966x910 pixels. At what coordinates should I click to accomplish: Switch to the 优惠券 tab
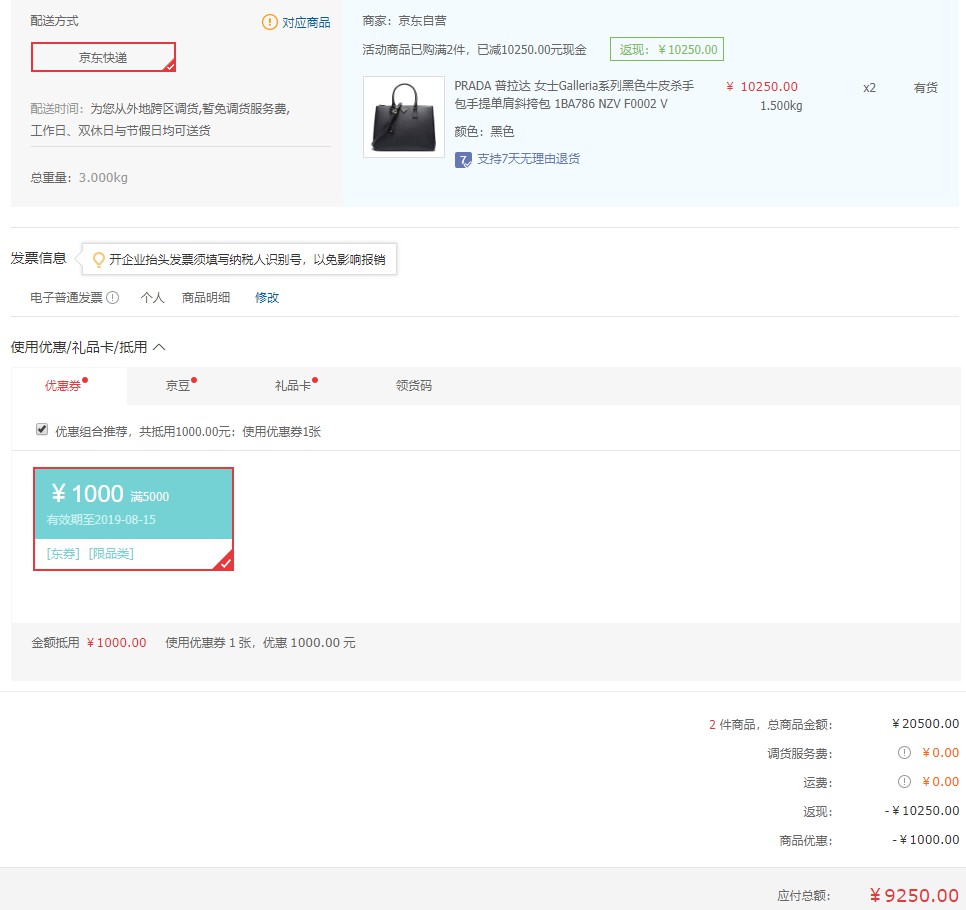[x=67, y=385]
